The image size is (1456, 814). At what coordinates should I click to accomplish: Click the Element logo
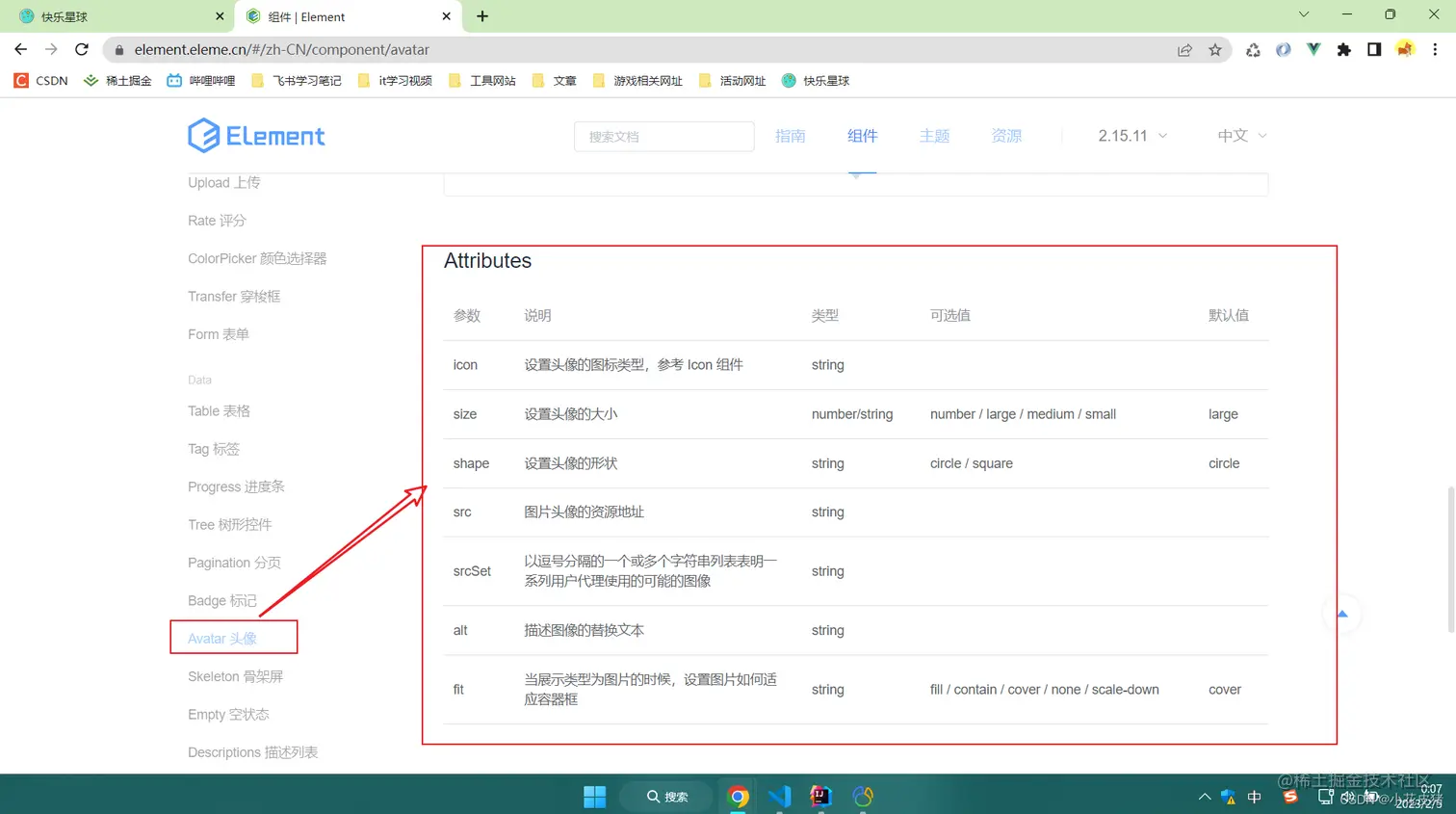click(x=256, y=136)
